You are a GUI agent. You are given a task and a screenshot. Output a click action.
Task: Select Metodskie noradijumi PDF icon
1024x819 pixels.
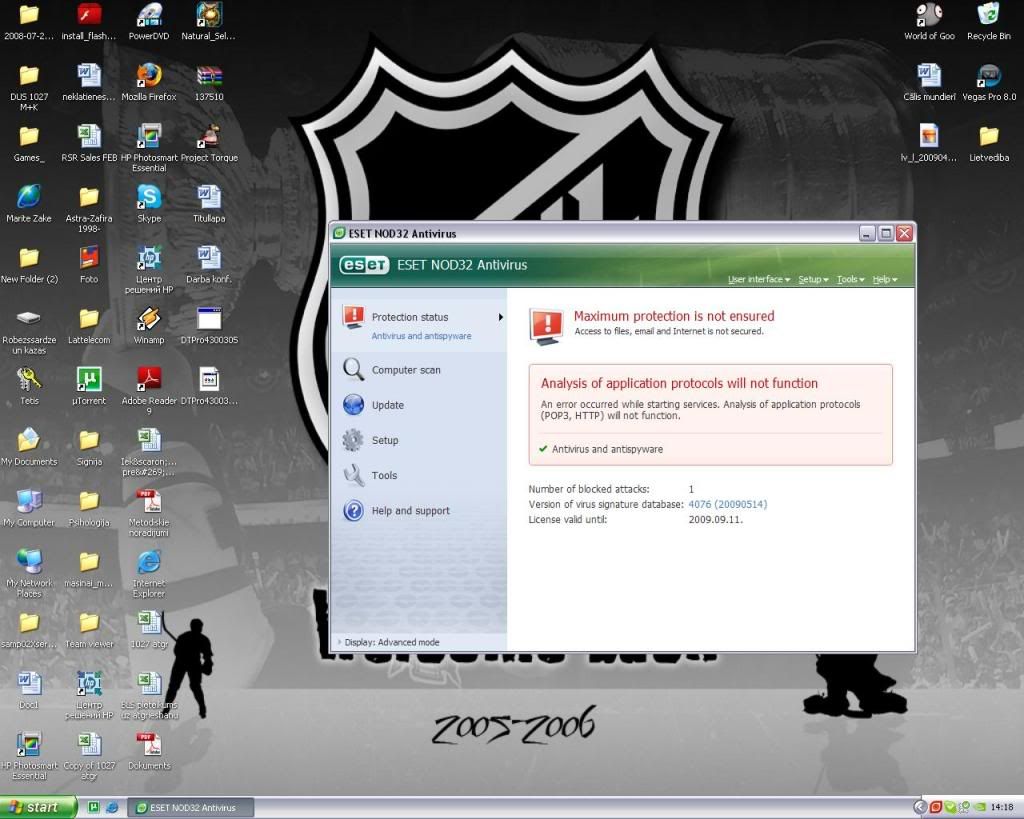pos(149,513)
